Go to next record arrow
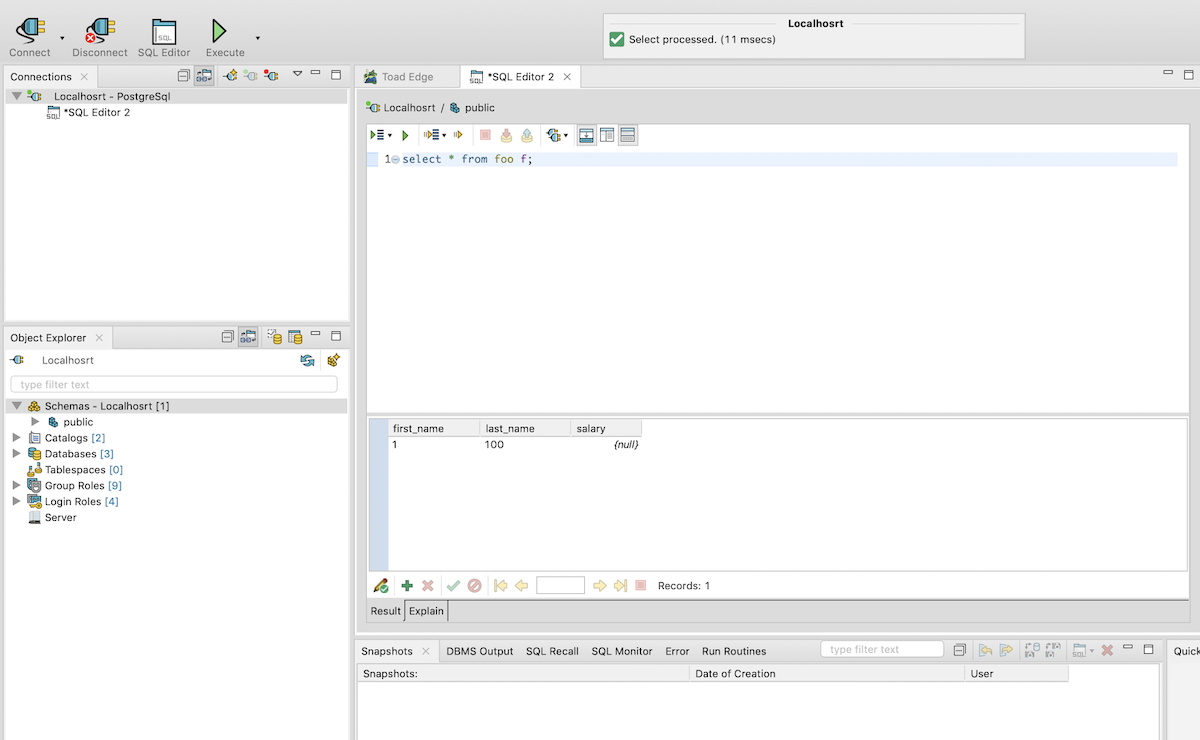The width and height of the screenshot is (1200, 740). coord(599,586)
